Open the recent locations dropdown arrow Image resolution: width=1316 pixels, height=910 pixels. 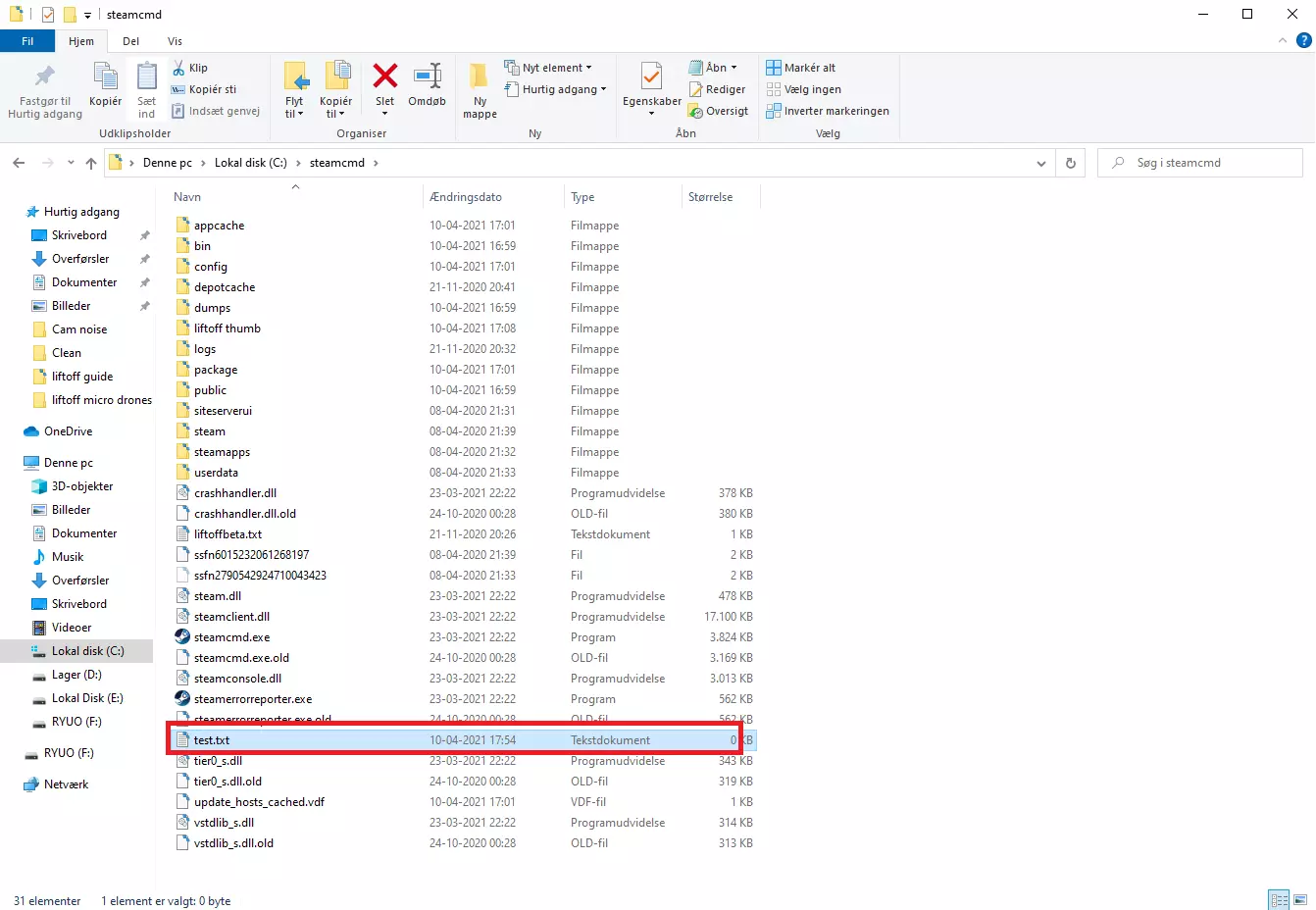71,163
